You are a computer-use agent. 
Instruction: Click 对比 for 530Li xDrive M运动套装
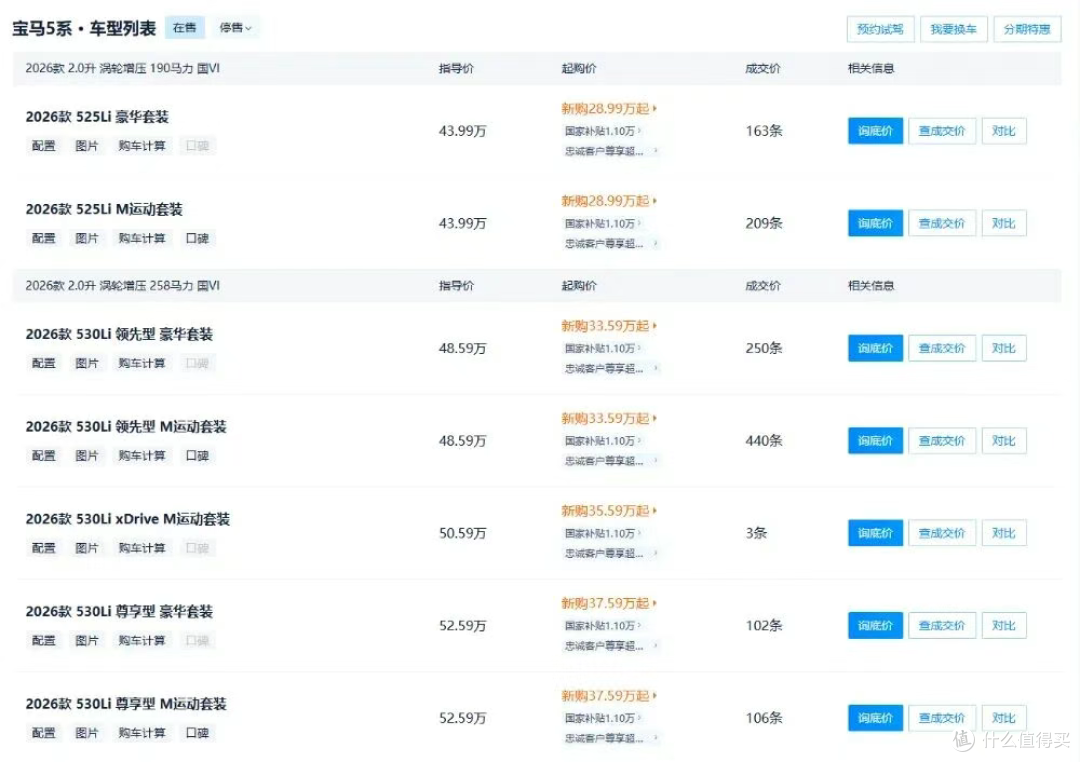(1004, 533)
